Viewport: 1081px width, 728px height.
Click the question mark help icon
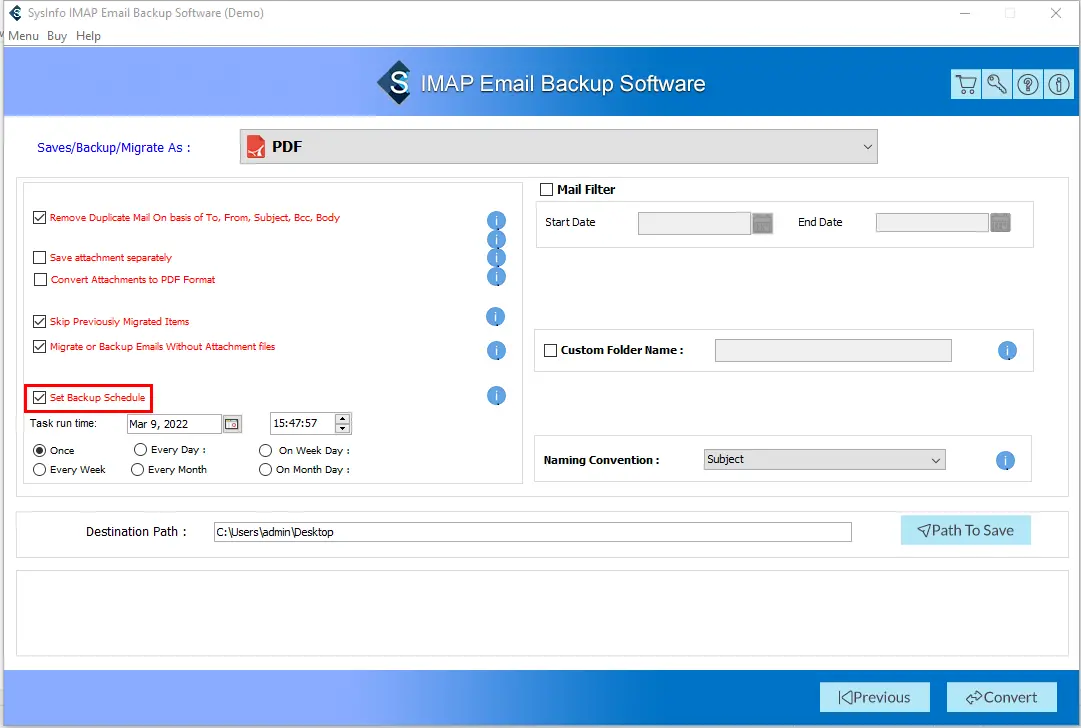click(x=1027, y=85)
